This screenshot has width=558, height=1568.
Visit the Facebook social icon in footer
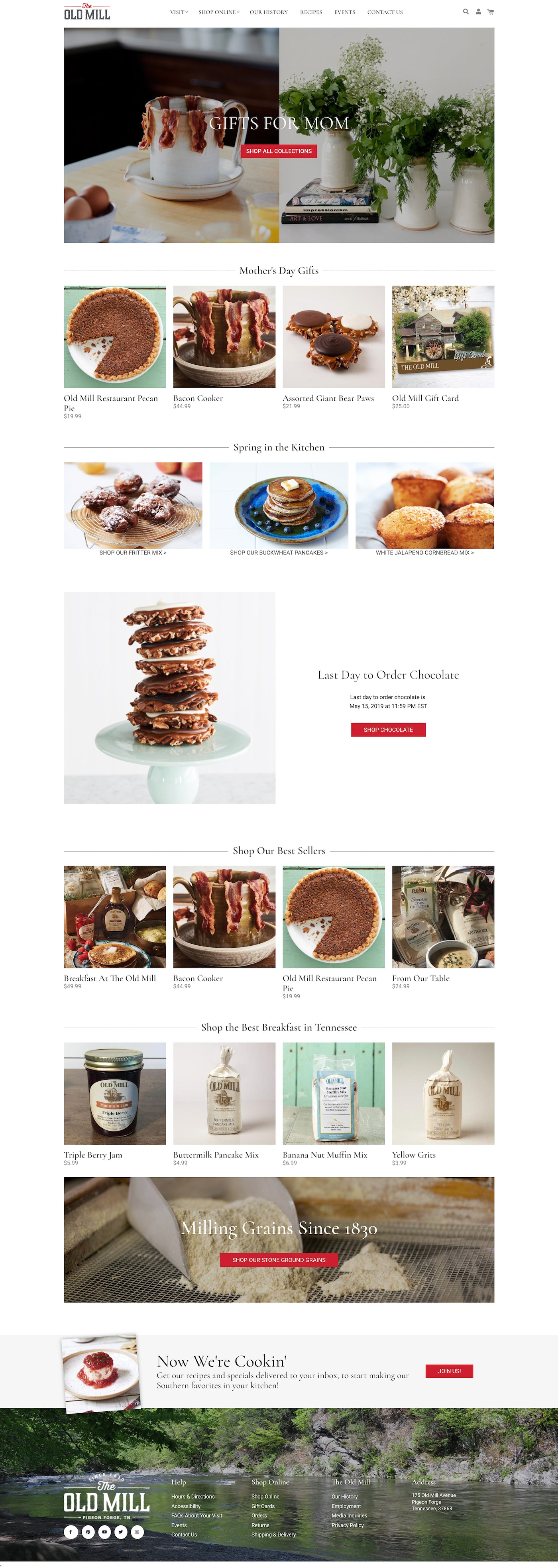pos(71,1531)
